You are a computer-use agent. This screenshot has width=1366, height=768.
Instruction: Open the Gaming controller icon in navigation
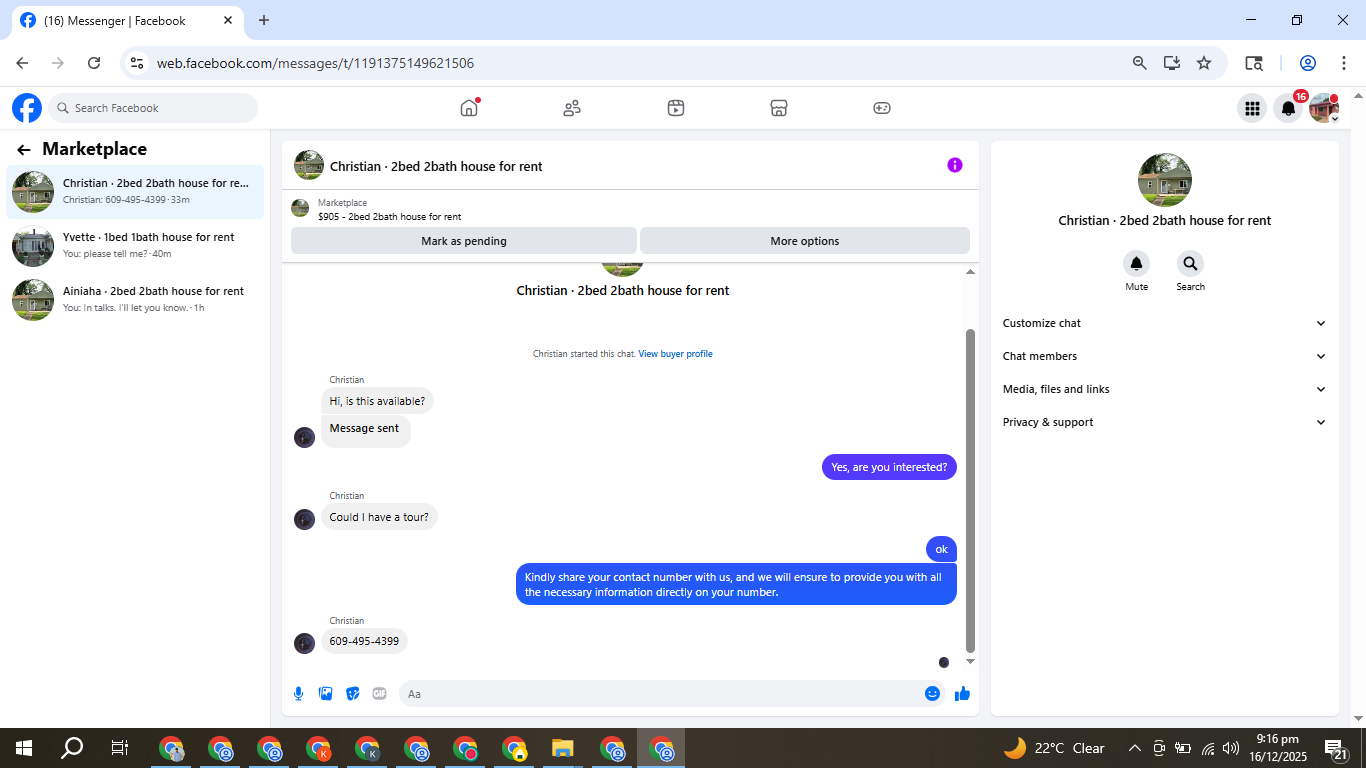882,108
